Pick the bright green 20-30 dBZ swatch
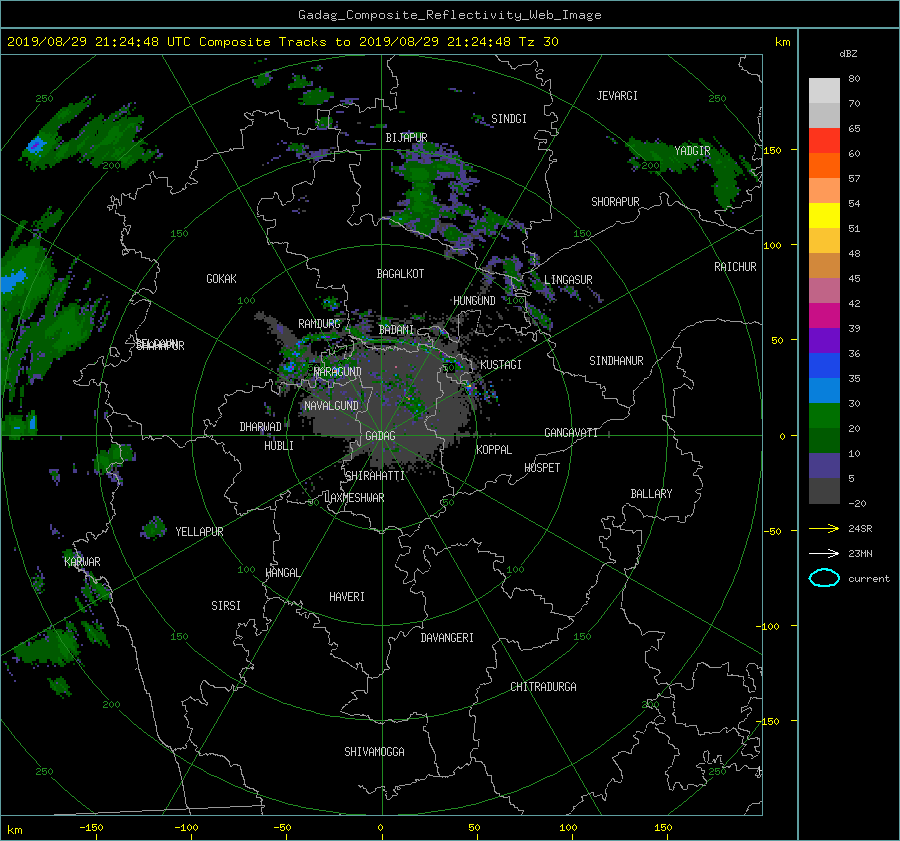 pos(824,415)
